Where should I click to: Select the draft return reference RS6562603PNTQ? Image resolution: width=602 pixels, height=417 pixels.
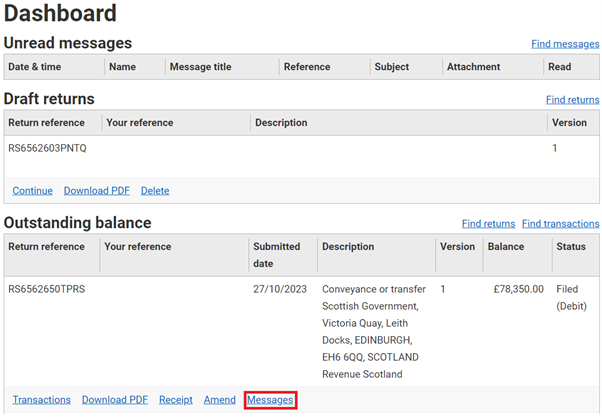(x=47, y=148)
